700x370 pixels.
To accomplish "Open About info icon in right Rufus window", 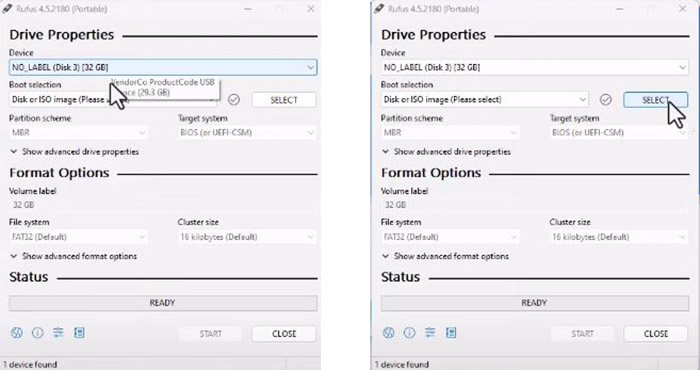I will pos(409,333).
